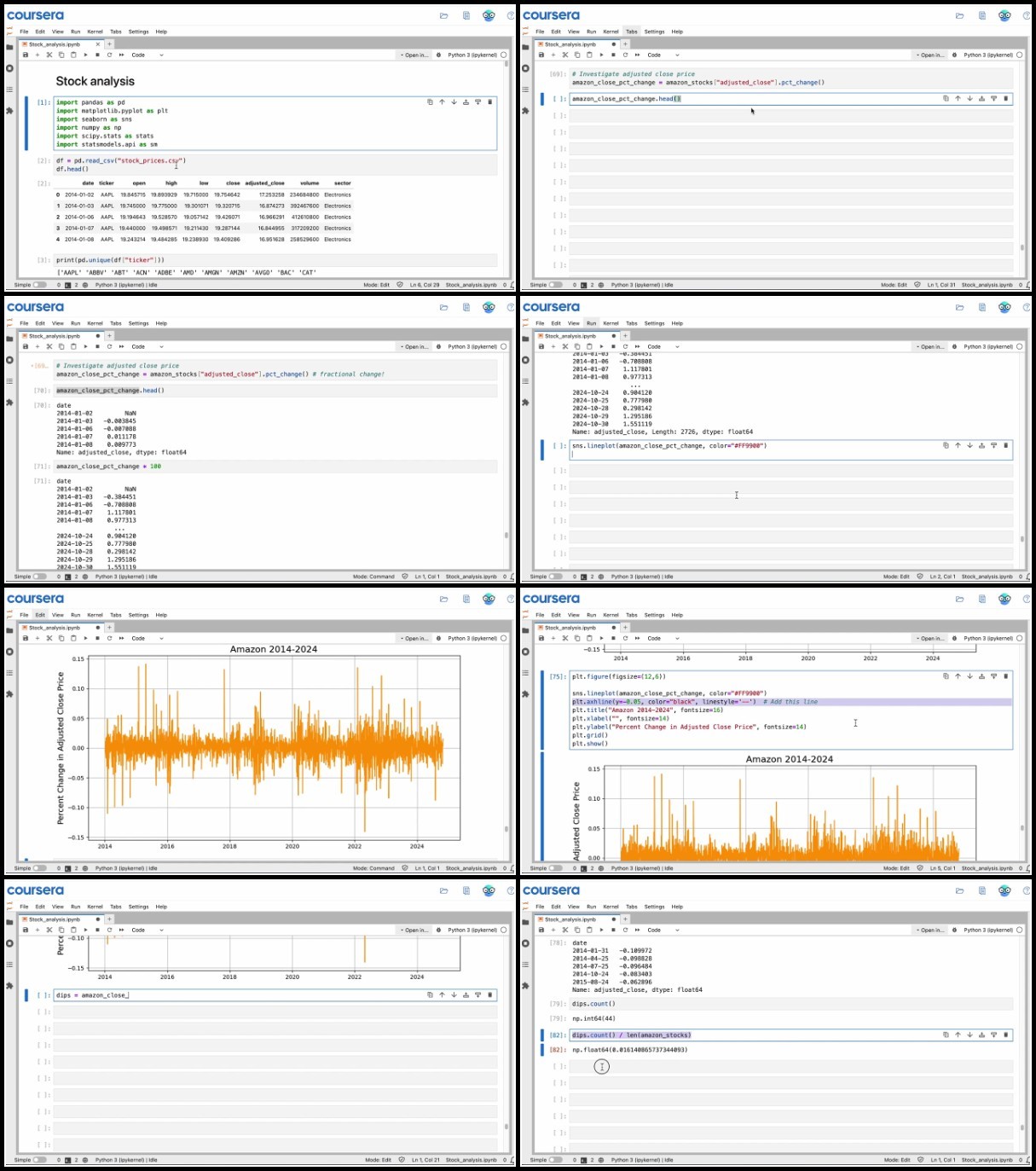Click the empty cell below the np.float64 output
This screenshot has height=1171, width=1036.
point(790,1067)
